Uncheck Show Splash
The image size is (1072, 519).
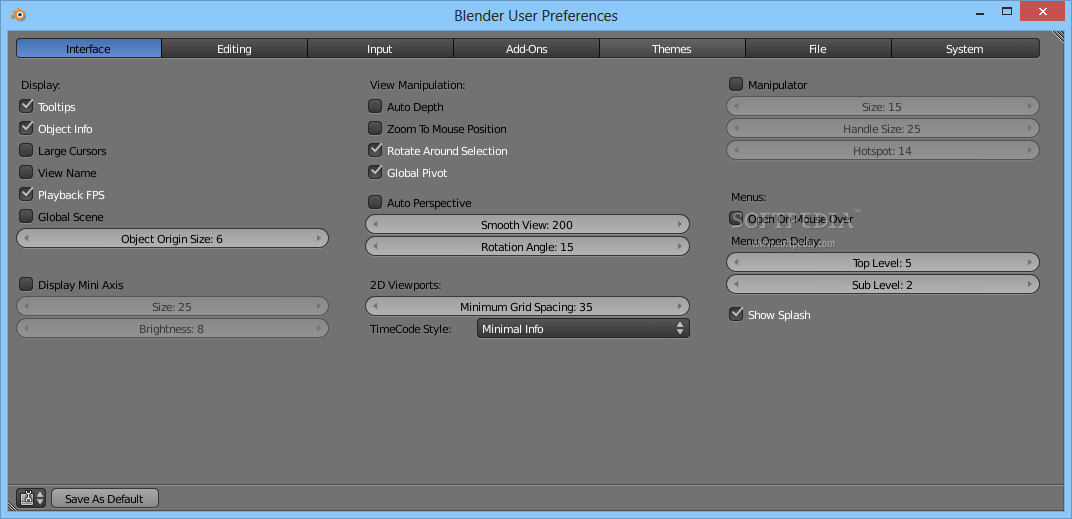pos(736,315)
